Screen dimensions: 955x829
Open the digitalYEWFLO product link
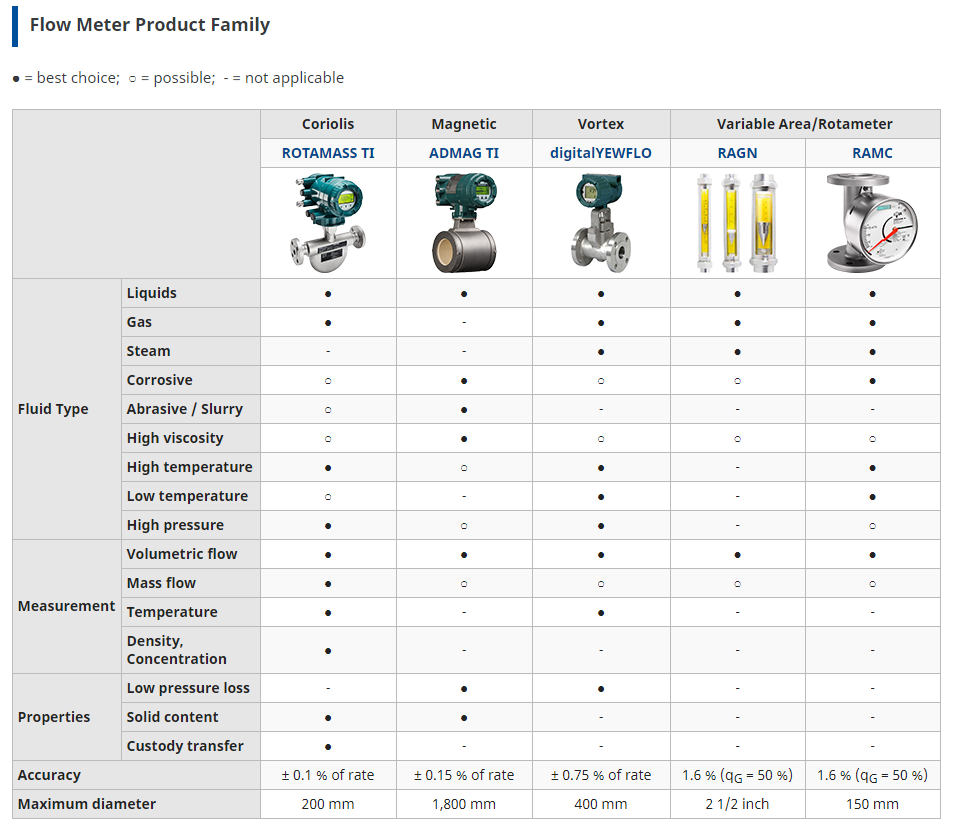601,153
